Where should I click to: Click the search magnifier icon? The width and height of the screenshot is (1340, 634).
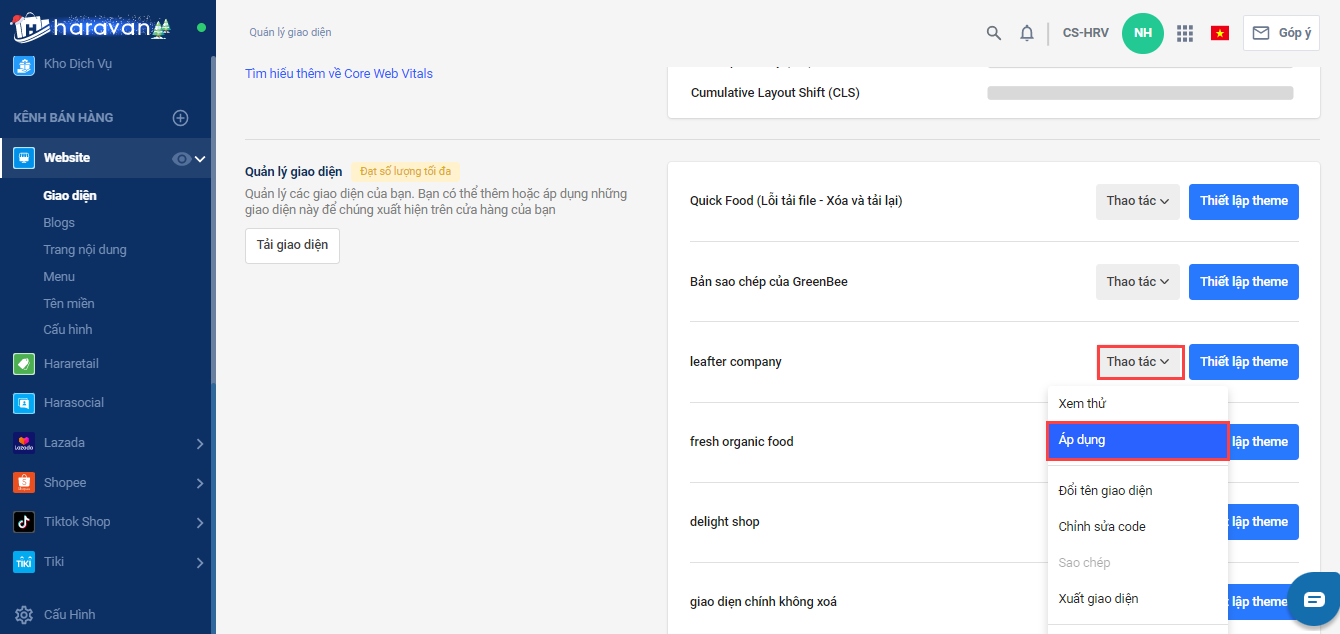[x=993, y=33]
